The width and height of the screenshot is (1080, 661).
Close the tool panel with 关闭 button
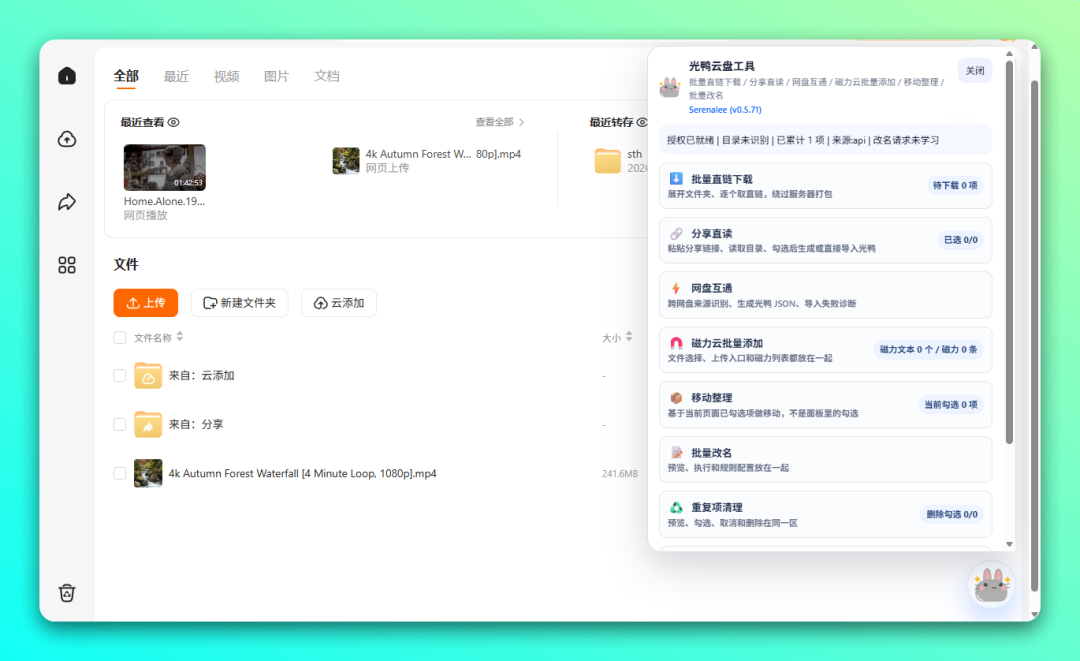coord(975,71)
